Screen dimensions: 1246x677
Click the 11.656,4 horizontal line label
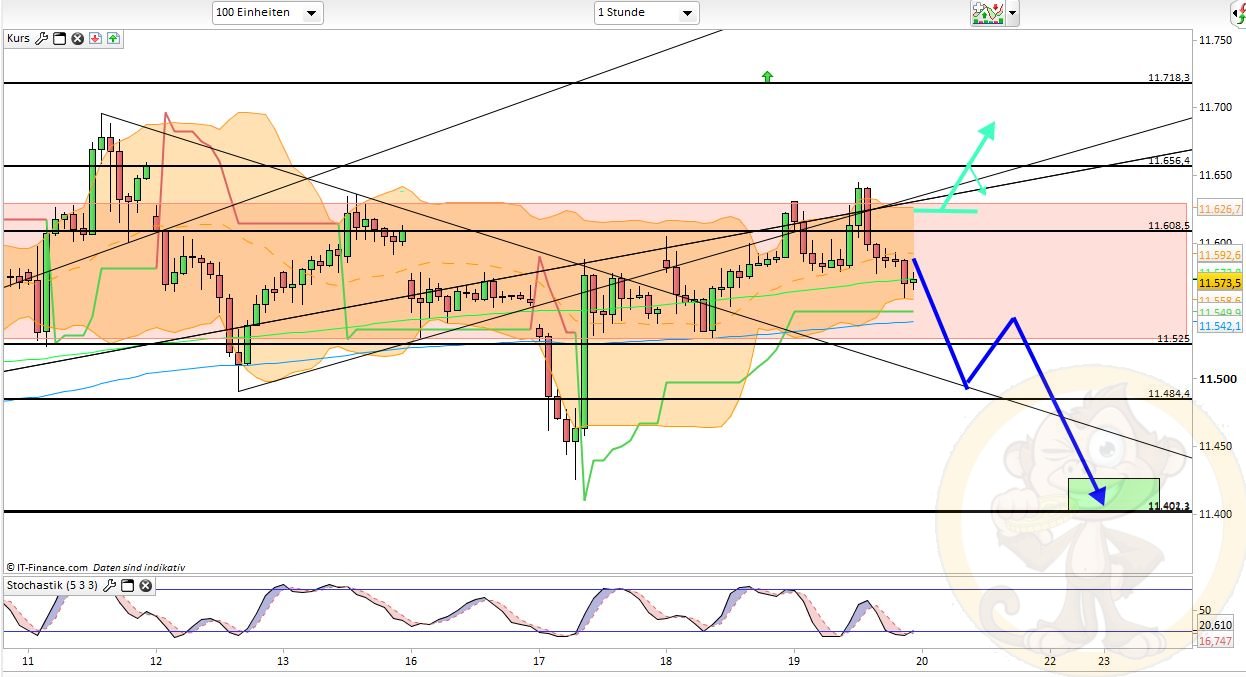1168,160
